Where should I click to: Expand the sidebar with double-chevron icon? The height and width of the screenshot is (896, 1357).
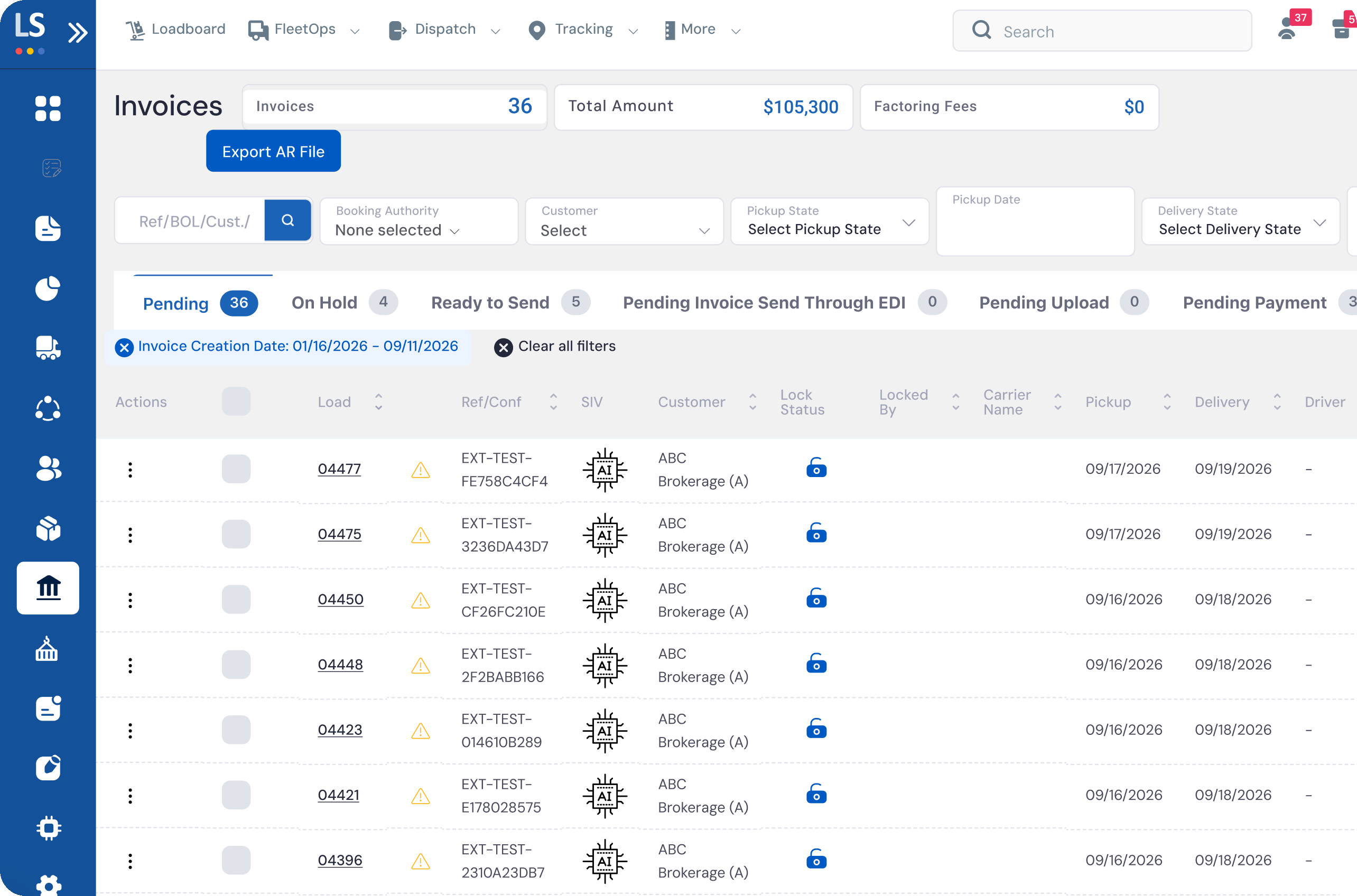pyautogui.click(x=78, y=33)
